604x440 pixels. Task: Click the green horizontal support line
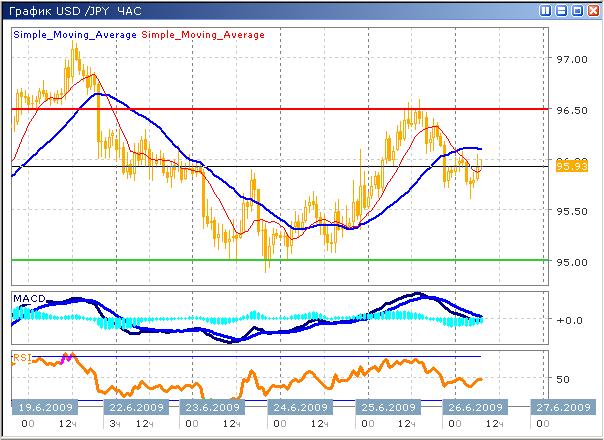tap(280, 260)
